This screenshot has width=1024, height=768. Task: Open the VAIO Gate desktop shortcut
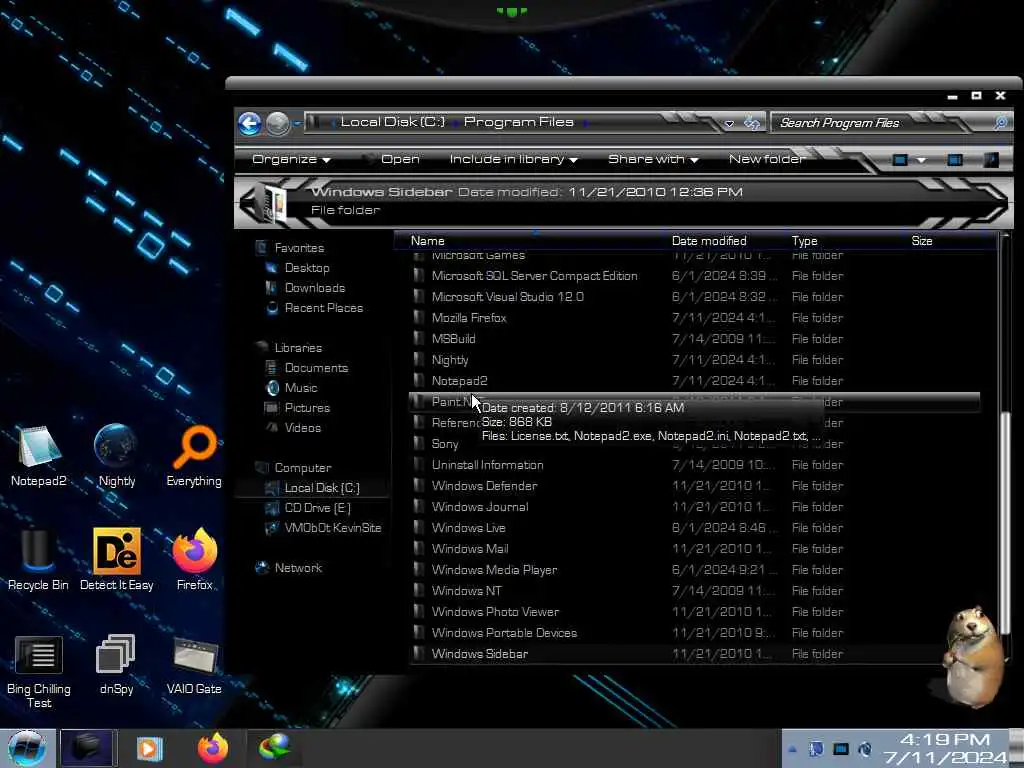tap(194, 665)
